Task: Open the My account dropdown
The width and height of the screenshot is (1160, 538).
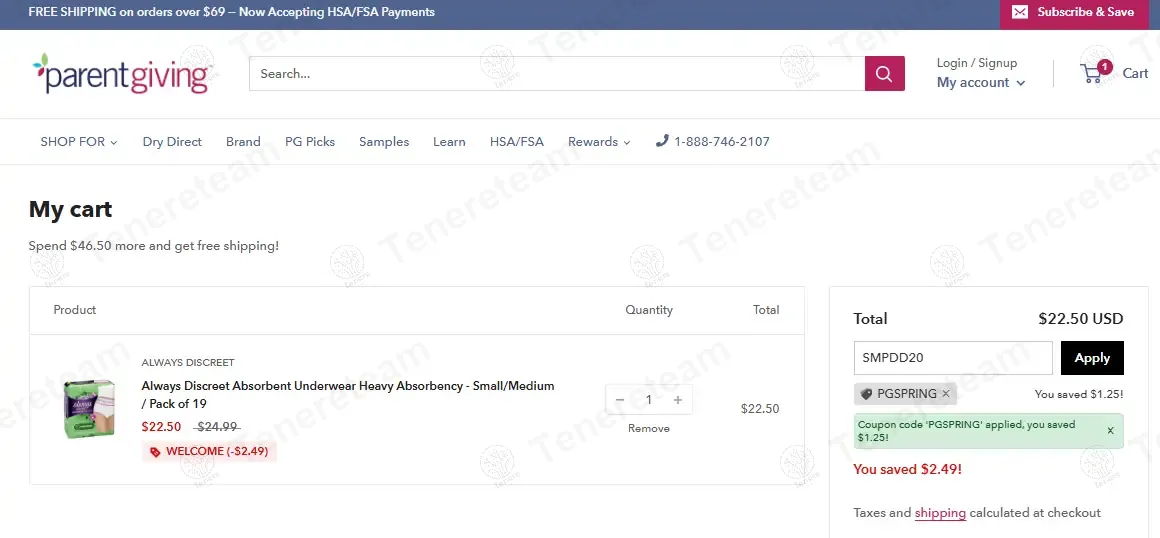Action: (980, 83)
